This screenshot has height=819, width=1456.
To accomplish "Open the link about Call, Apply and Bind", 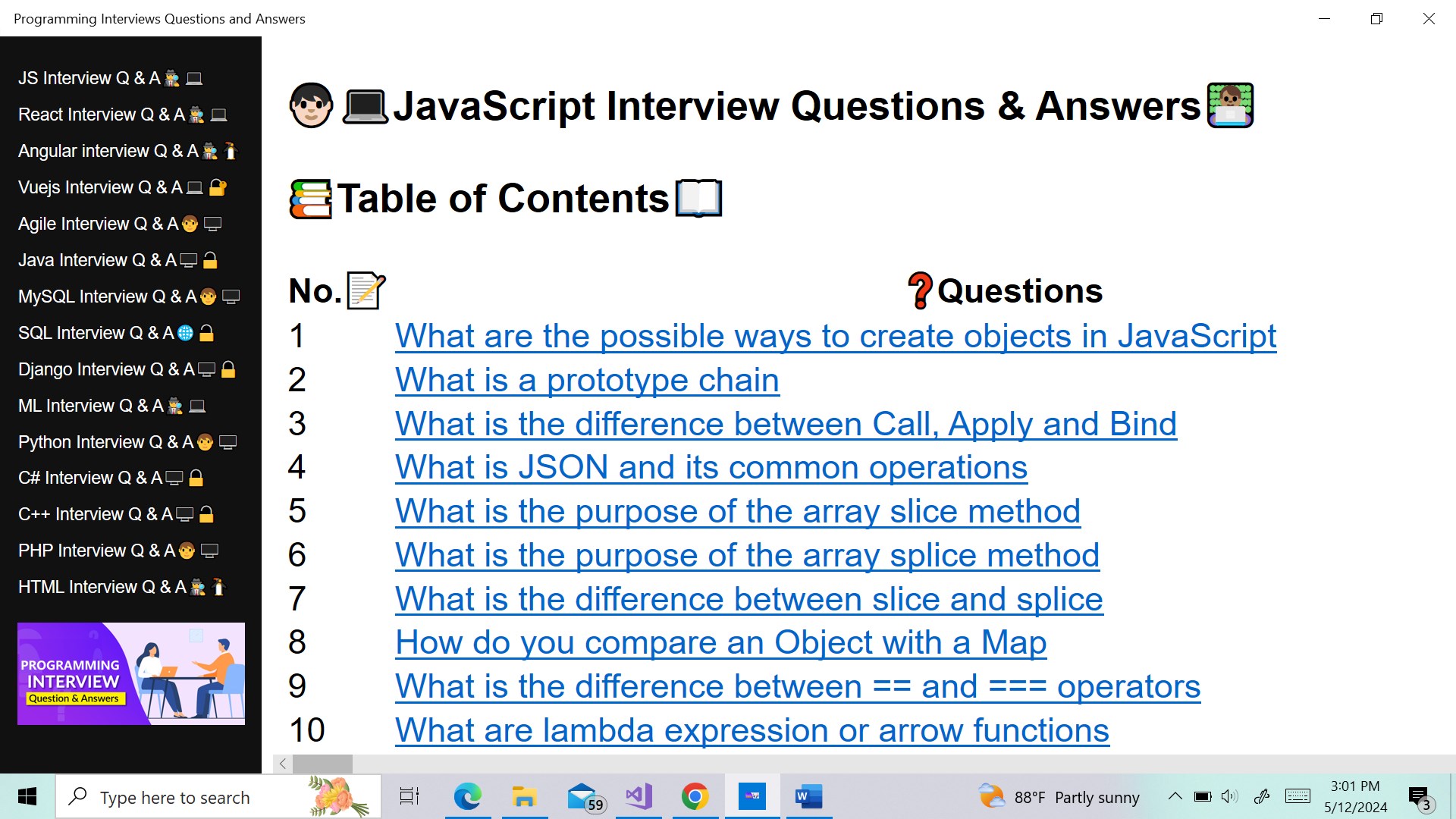I will (x=786, y=424).
